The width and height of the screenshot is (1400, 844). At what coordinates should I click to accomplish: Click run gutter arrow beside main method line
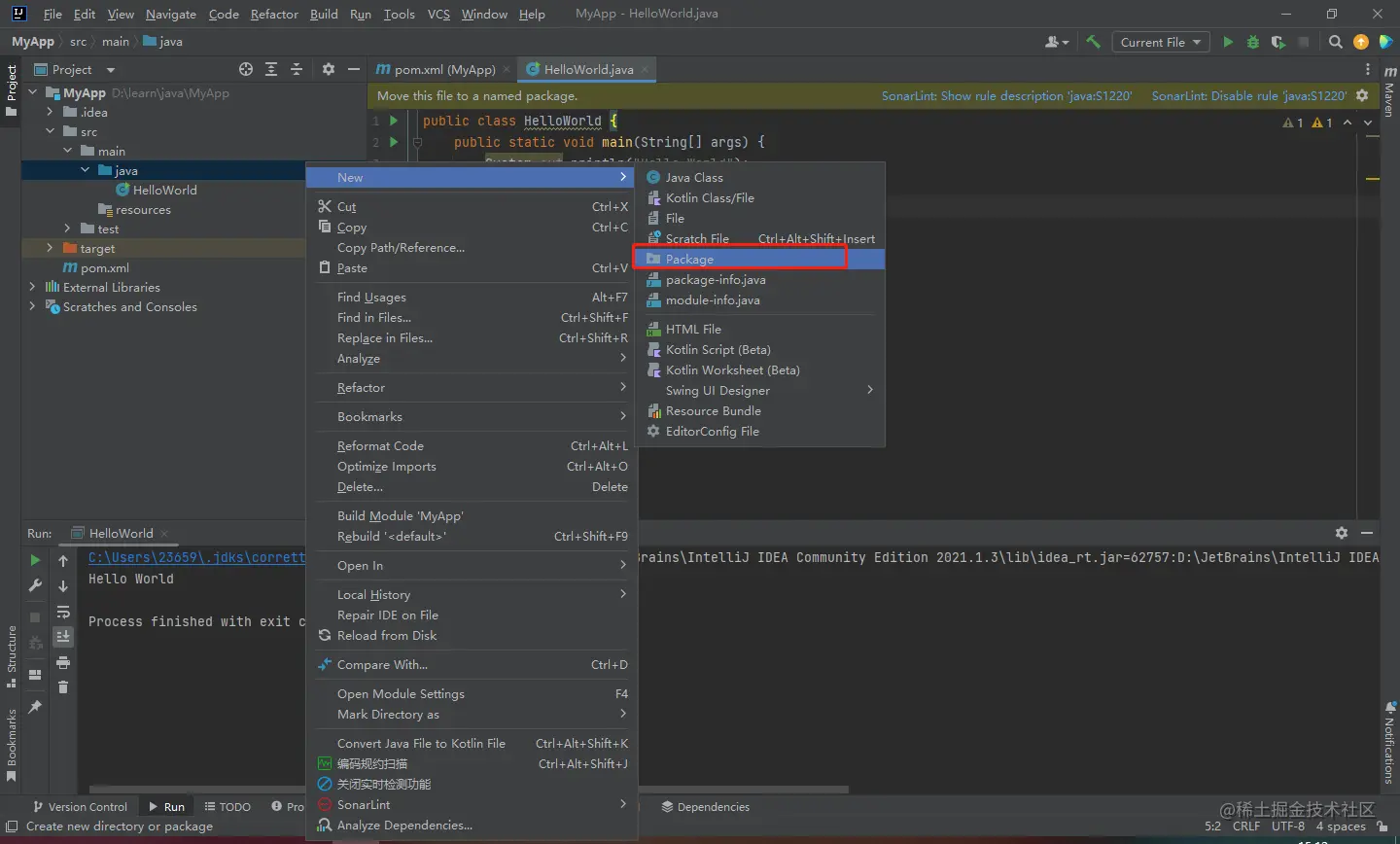[x=394, y=142]
